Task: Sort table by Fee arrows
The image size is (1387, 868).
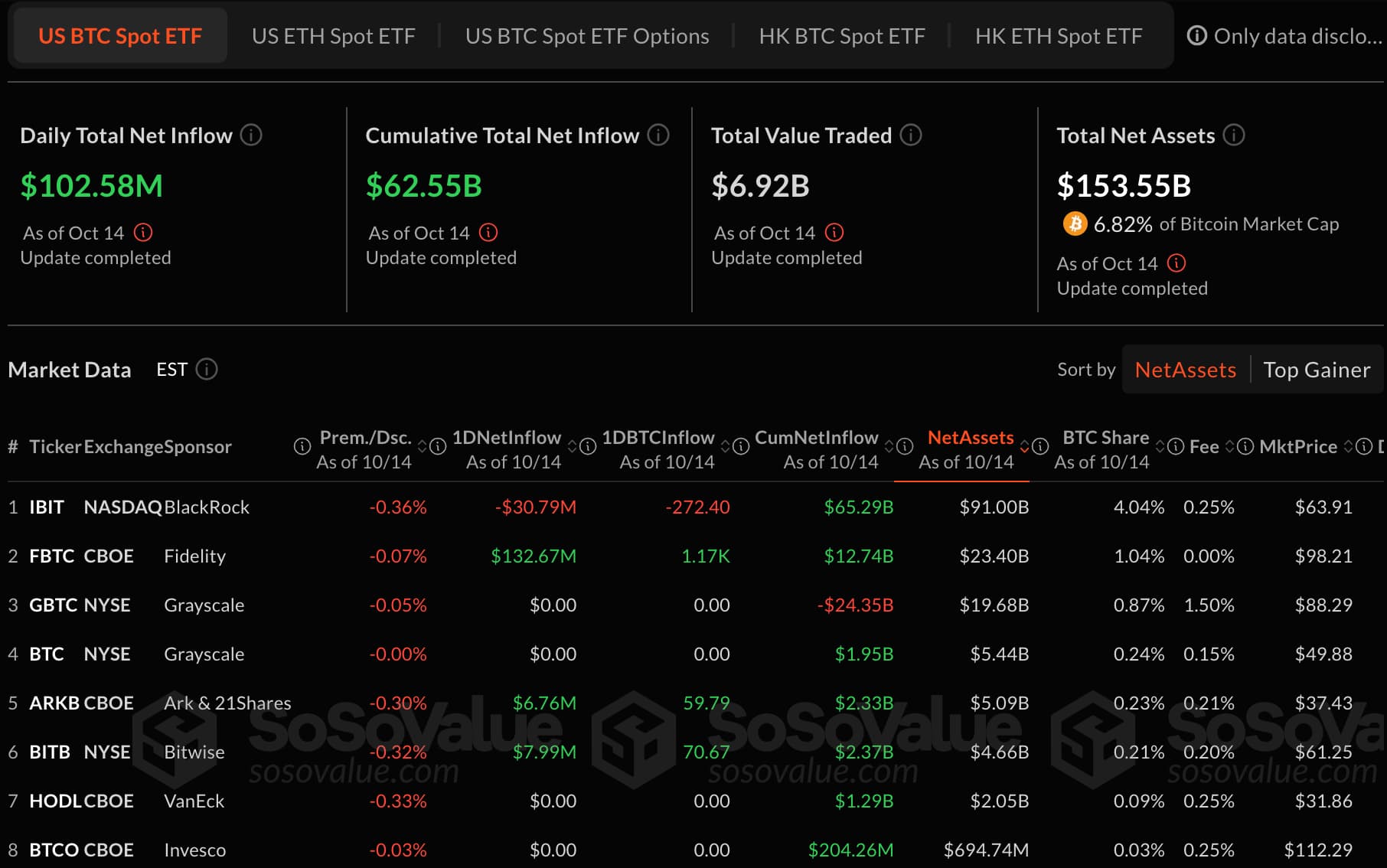Action: [x=1230, y=446]
